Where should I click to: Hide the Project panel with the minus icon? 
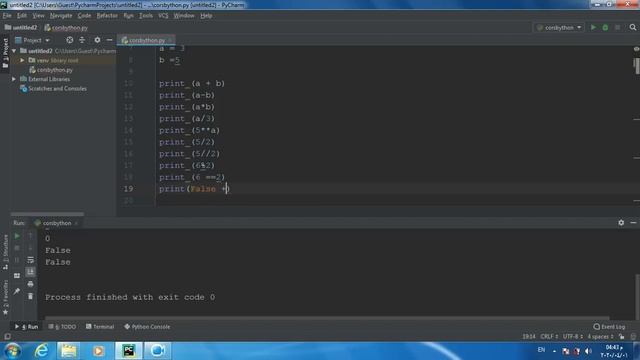[109, 40]
